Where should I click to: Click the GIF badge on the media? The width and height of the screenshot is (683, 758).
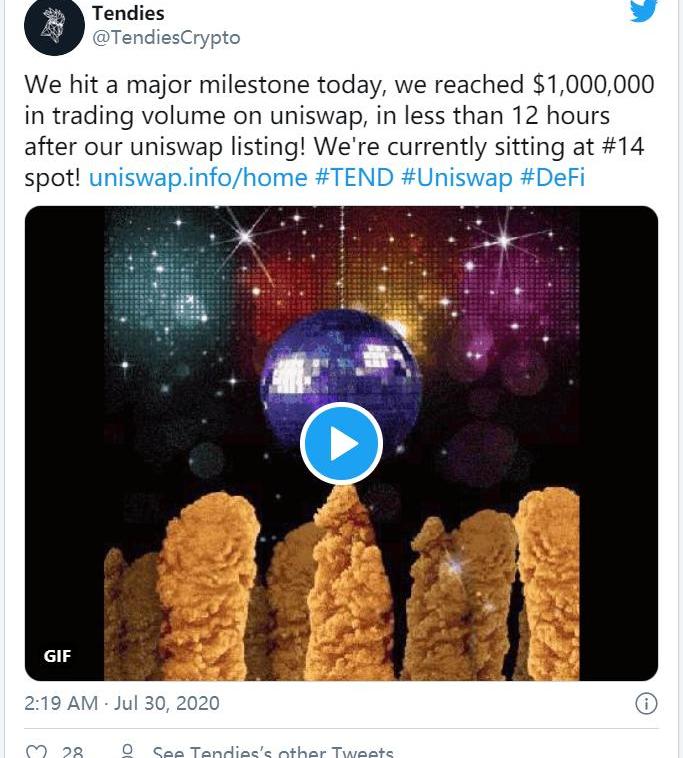tap(58, 656)
